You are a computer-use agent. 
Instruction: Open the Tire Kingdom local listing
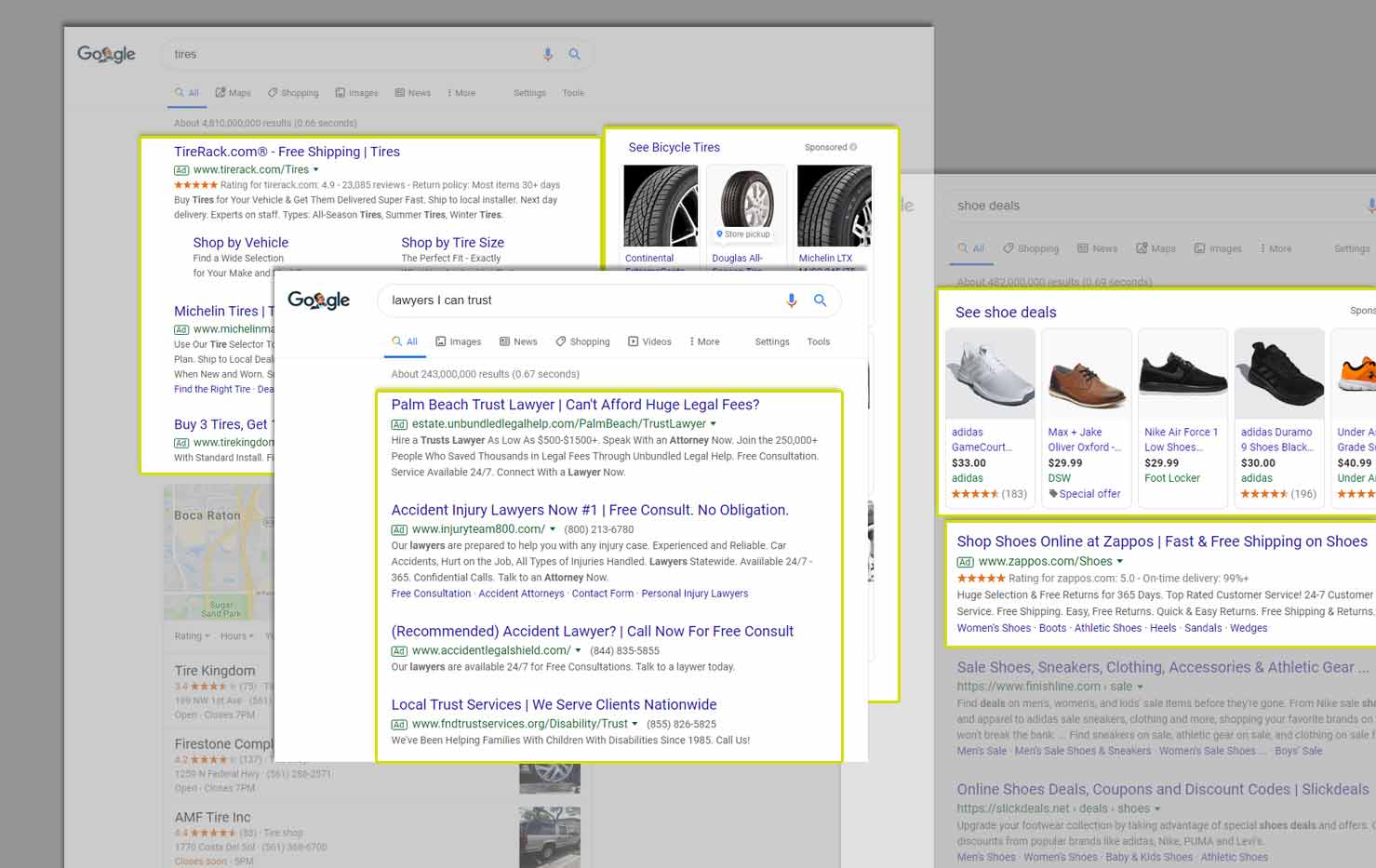pyautogui.click(x=215, y=671)
